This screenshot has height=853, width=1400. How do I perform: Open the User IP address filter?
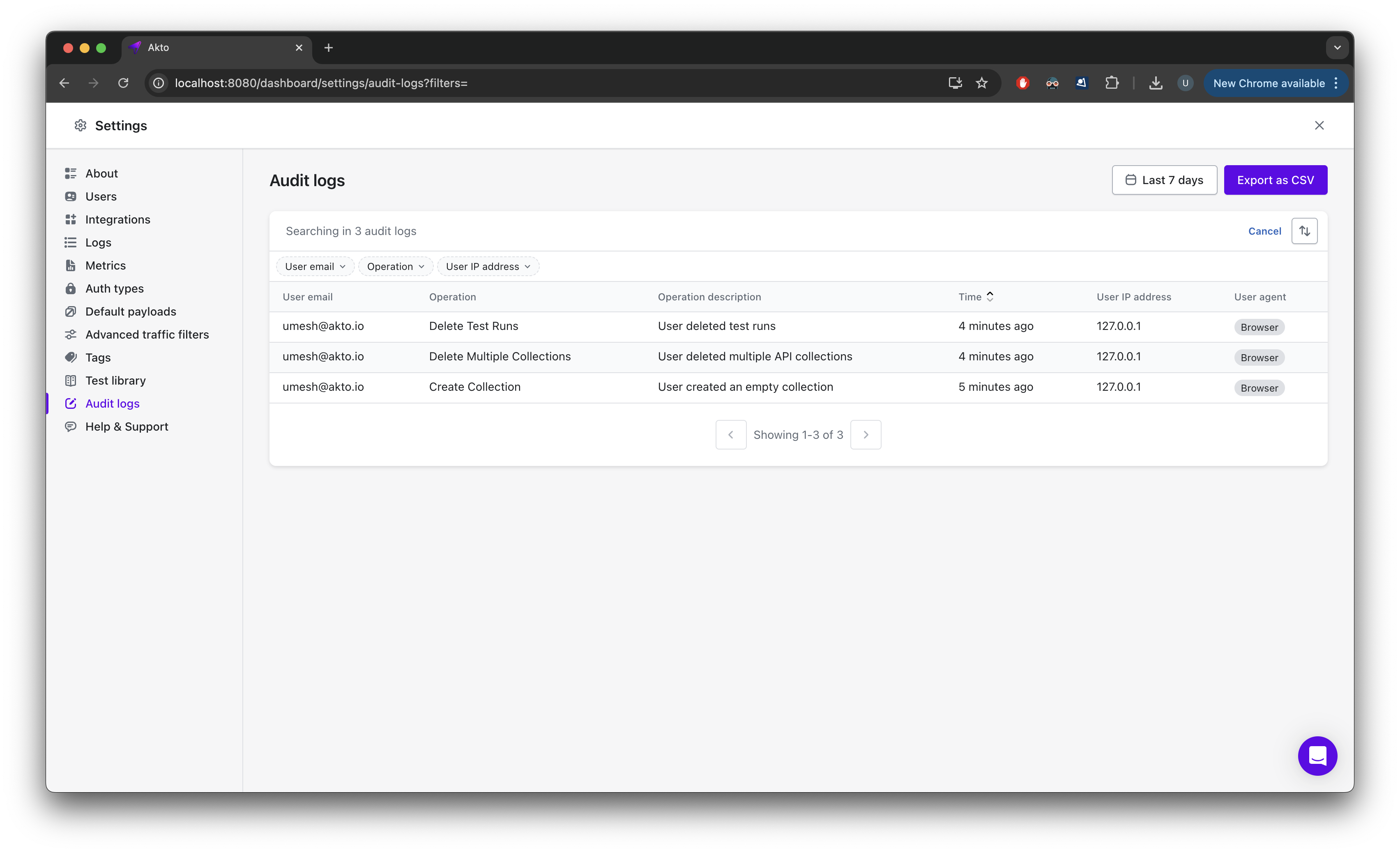(488, 267)
